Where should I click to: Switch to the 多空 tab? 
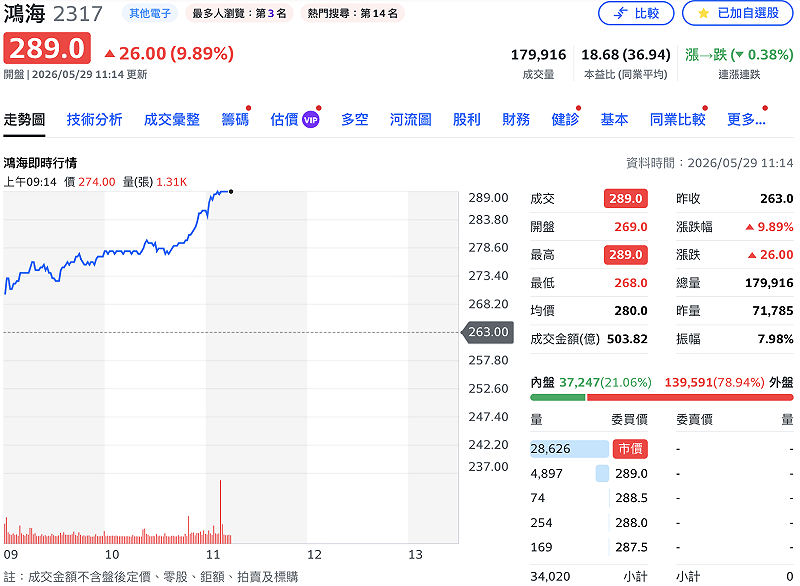pyautogui.click(x=355, y=119)
